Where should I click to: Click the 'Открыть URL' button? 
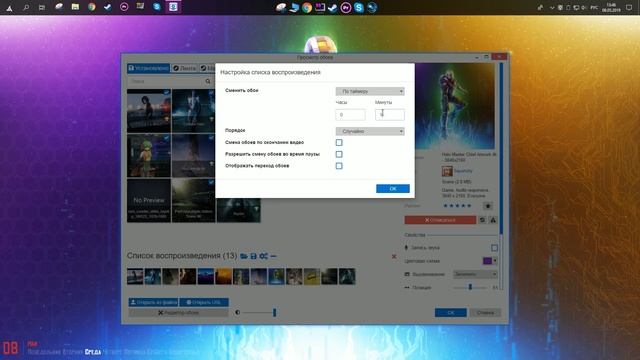click(204, 302)
